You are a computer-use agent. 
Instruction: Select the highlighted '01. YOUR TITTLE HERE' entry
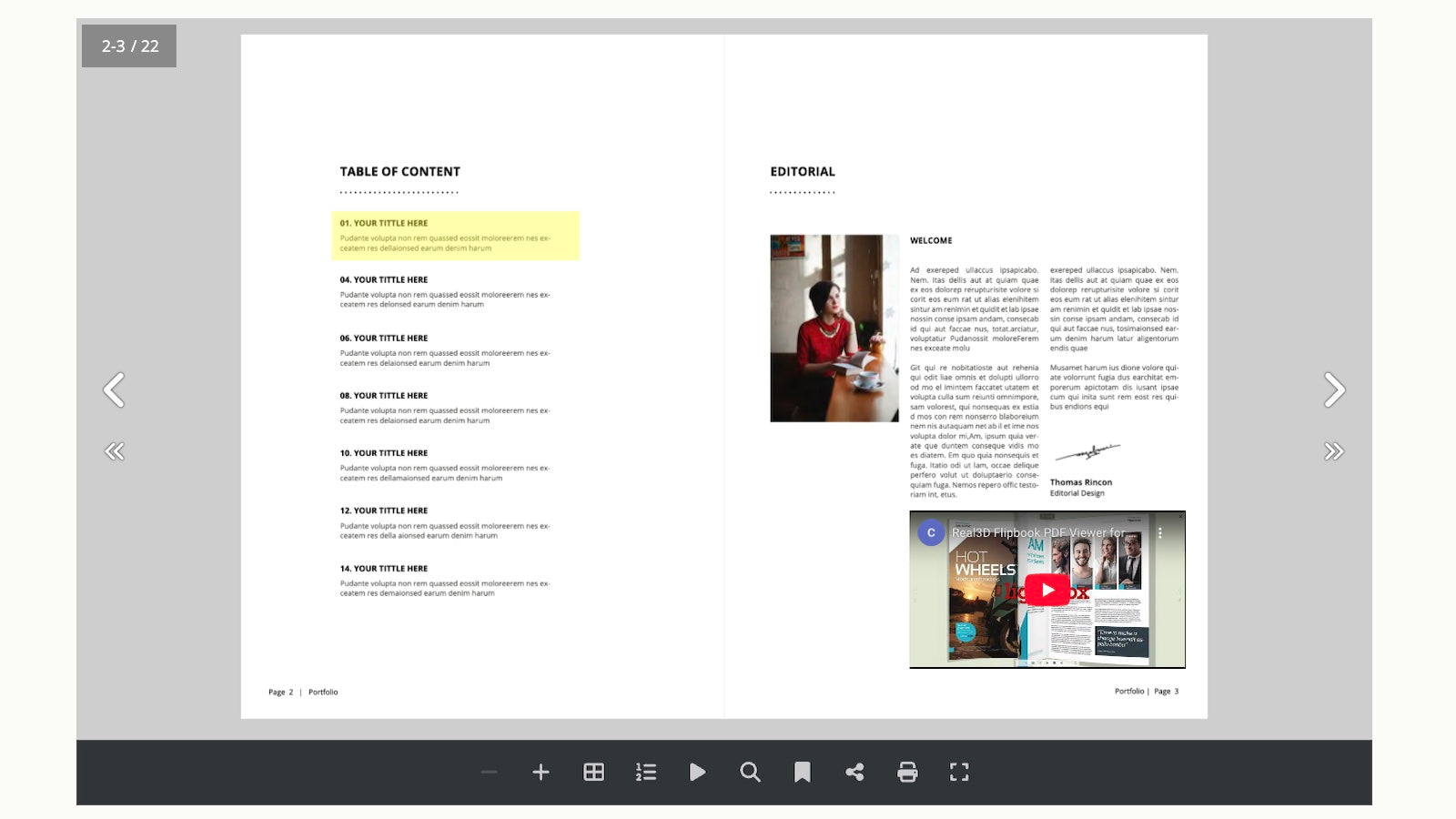455,235
